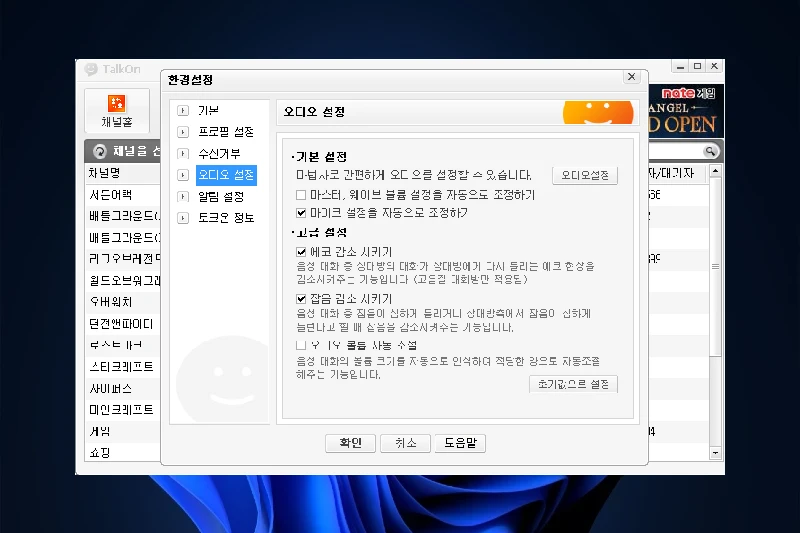Click the 초기값으로 설정 reset button
Viewport: 800px width, 533px height.
point(573,384)
